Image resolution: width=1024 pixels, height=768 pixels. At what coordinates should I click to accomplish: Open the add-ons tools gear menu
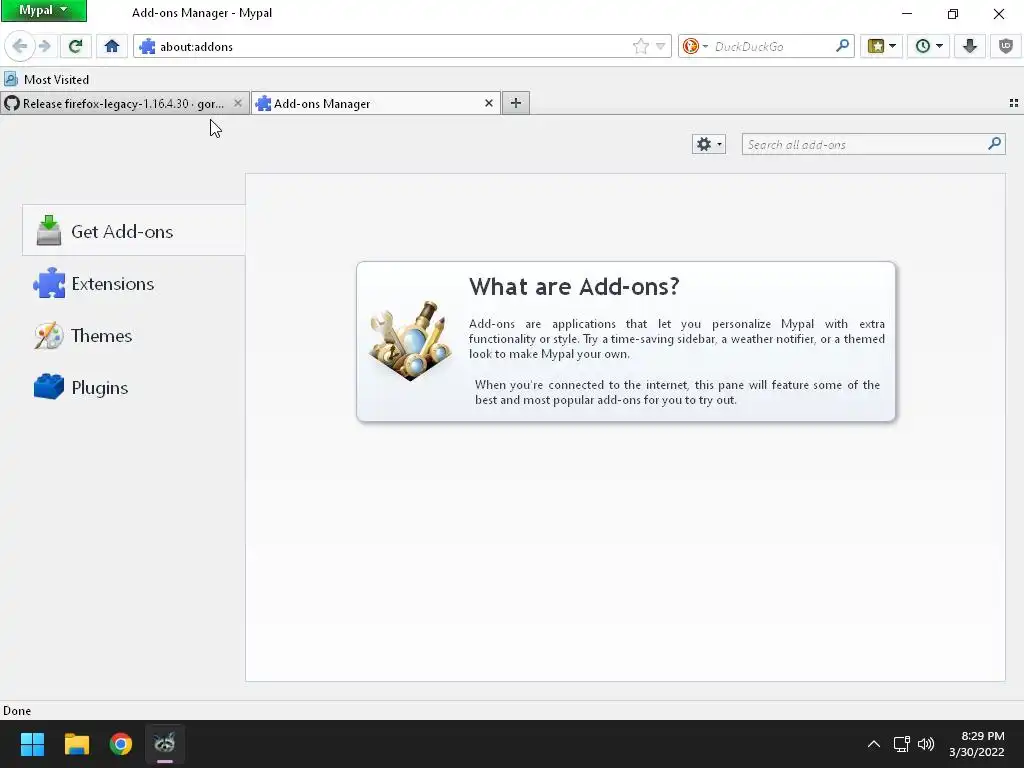(709, 144)
